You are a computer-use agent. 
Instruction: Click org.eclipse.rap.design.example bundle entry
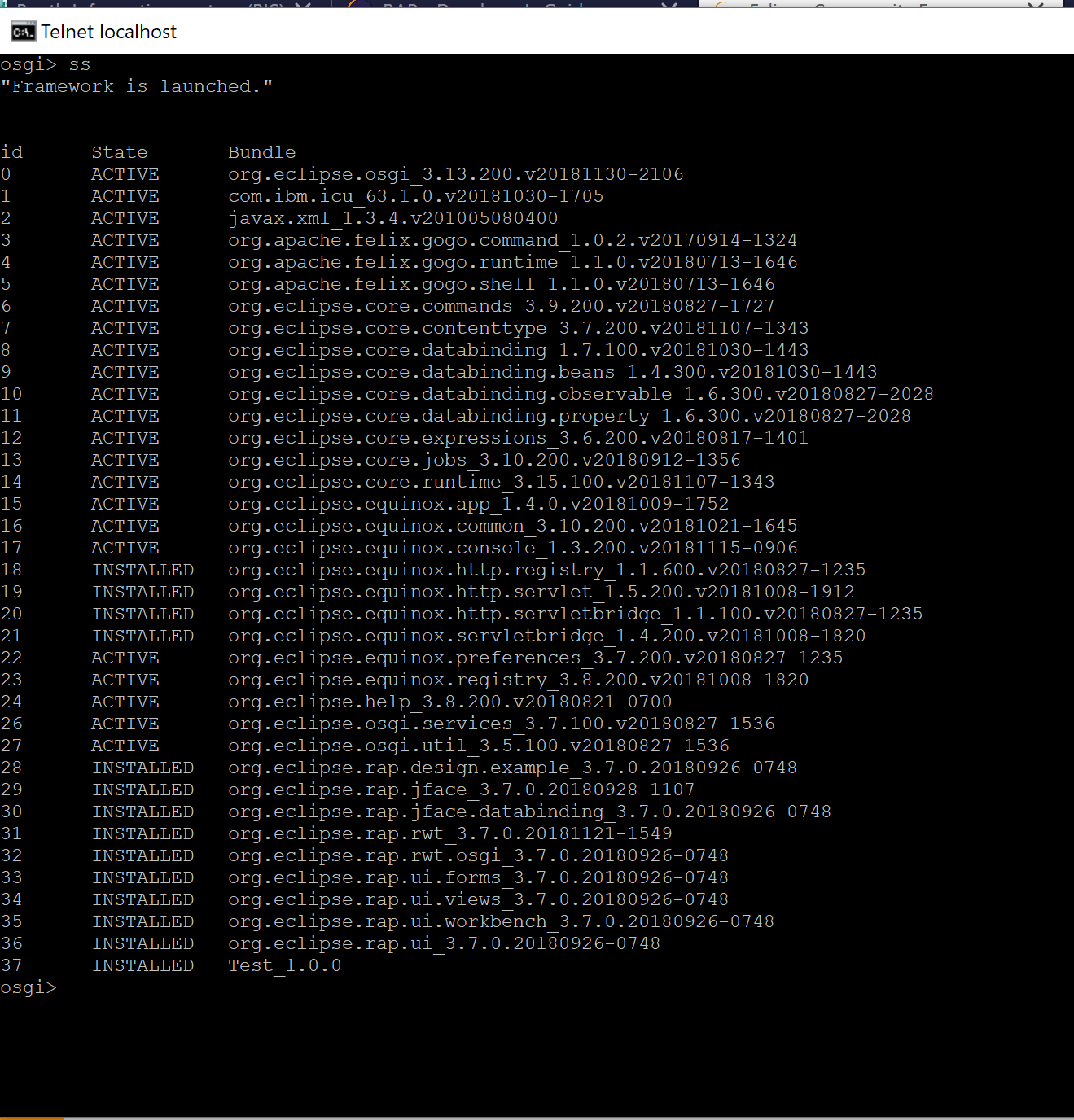coord(513,768)
